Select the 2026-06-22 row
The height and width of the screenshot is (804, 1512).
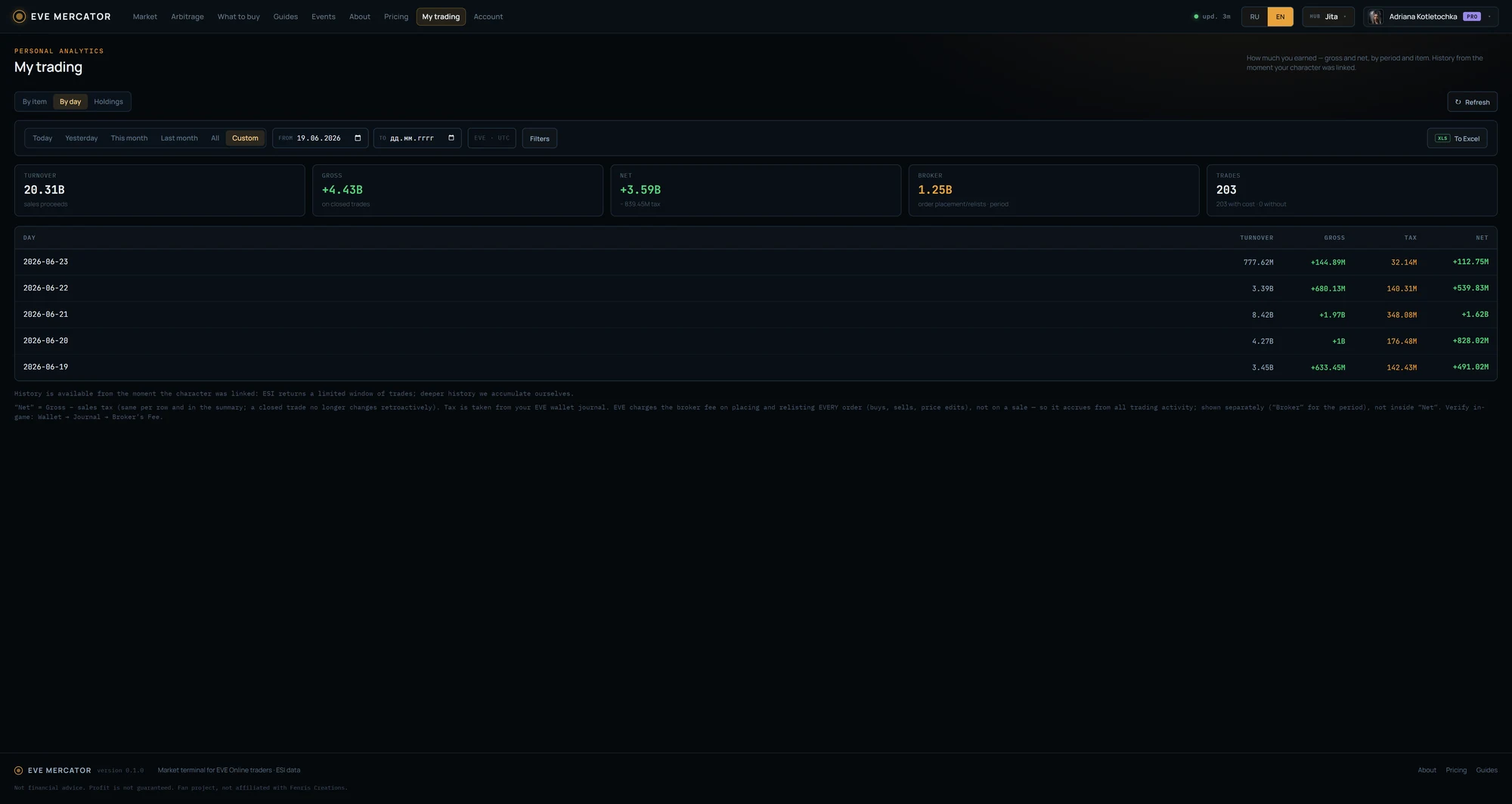tap(756, 288)
